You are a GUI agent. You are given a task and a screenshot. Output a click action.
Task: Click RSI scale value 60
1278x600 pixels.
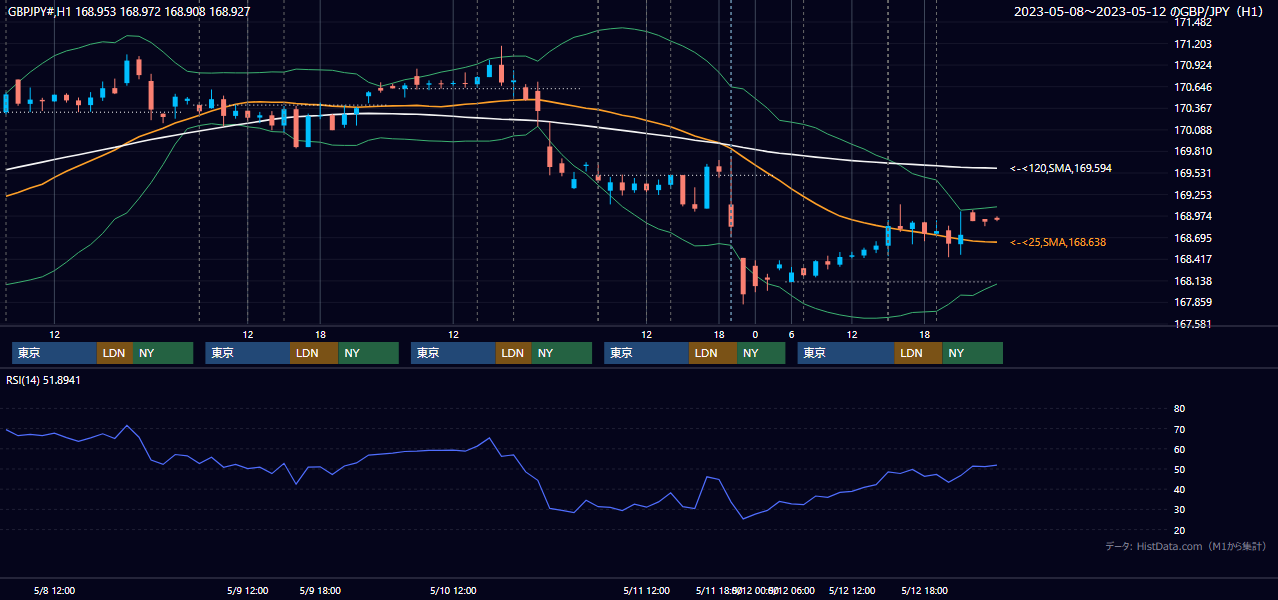coord(1179,450)
